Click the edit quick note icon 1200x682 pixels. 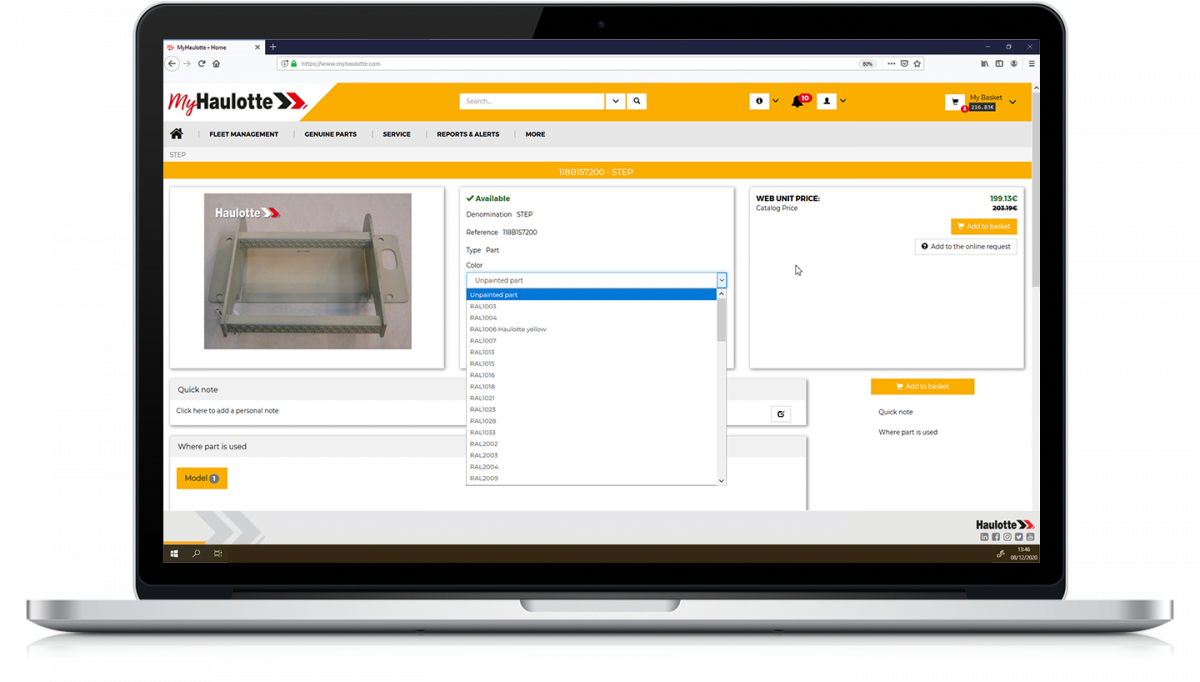coord(781,413)
